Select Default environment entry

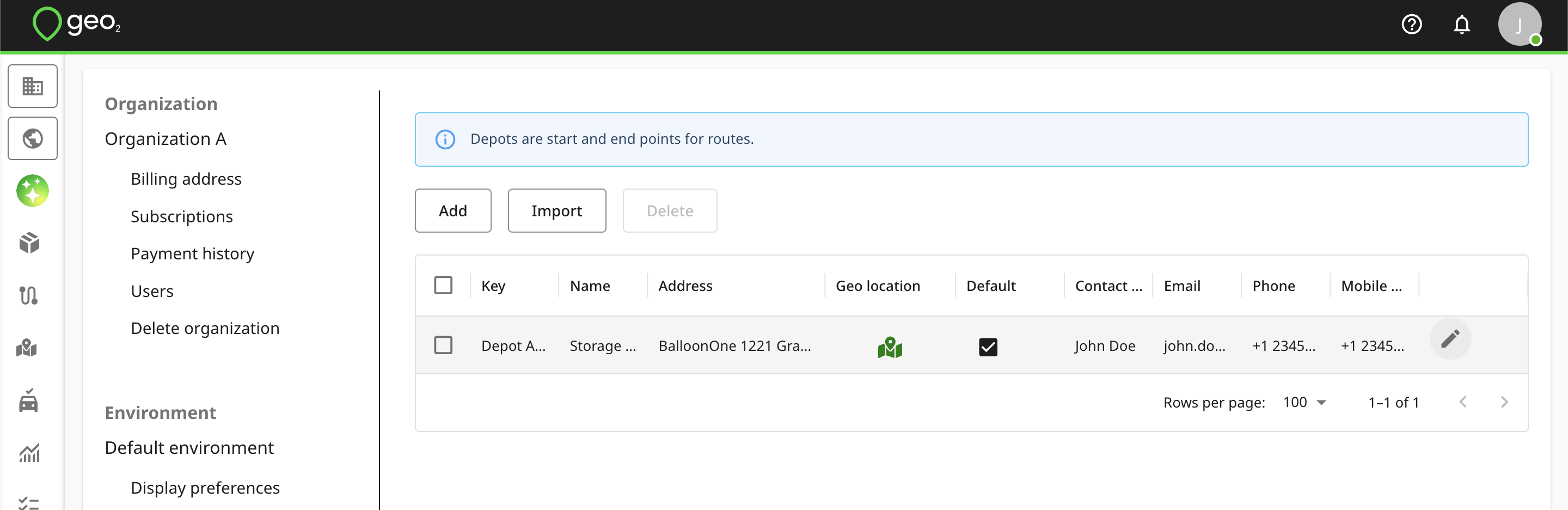189,448
